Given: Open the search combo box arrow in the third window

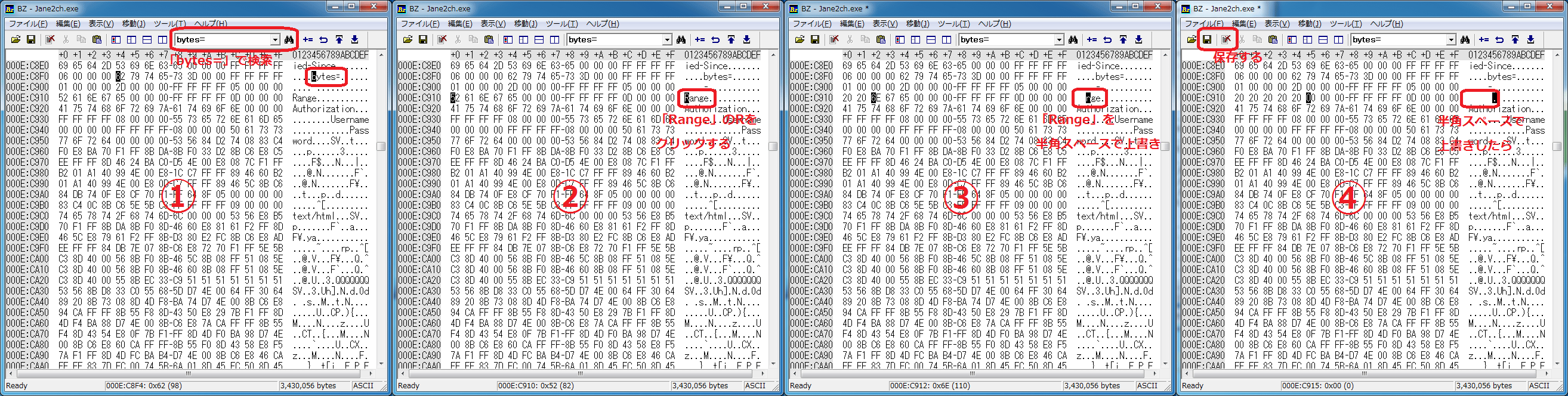Looking at the screenshot, I should (1059, 39).
